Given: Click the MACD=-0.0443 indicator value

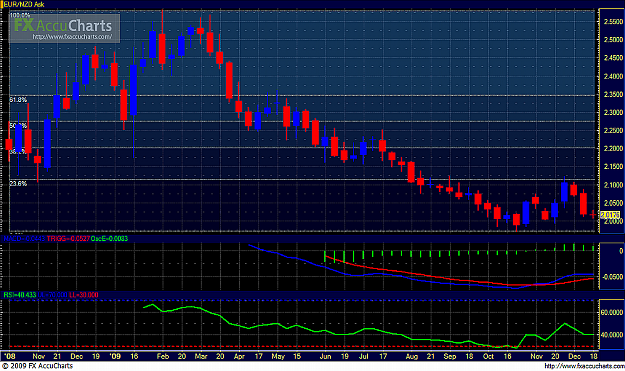Looking at the screenshot, I should (x=24, y=239).
